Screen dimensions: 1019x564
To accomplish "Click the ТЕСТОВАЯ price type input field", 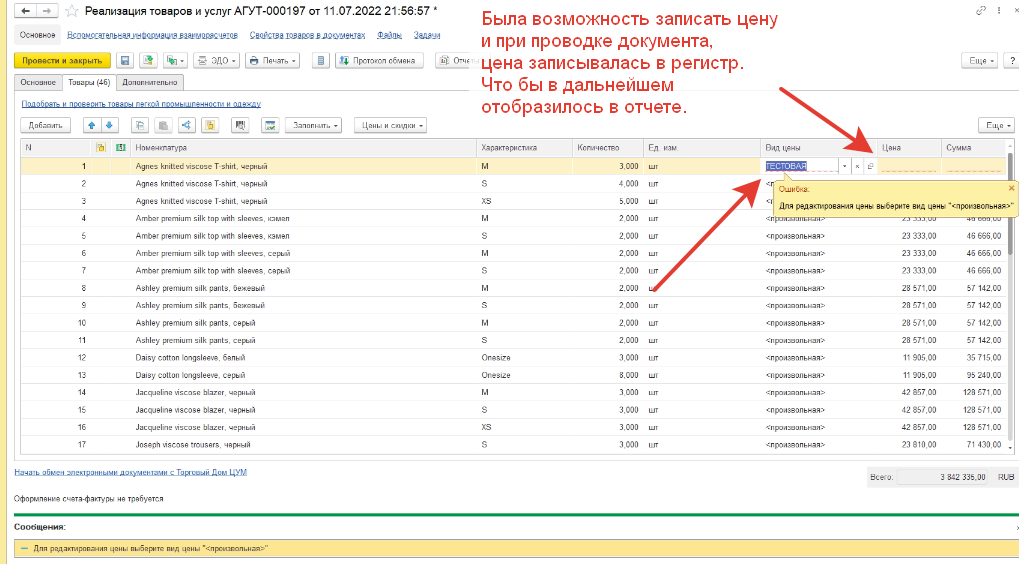I will click(x=800, y=166).
